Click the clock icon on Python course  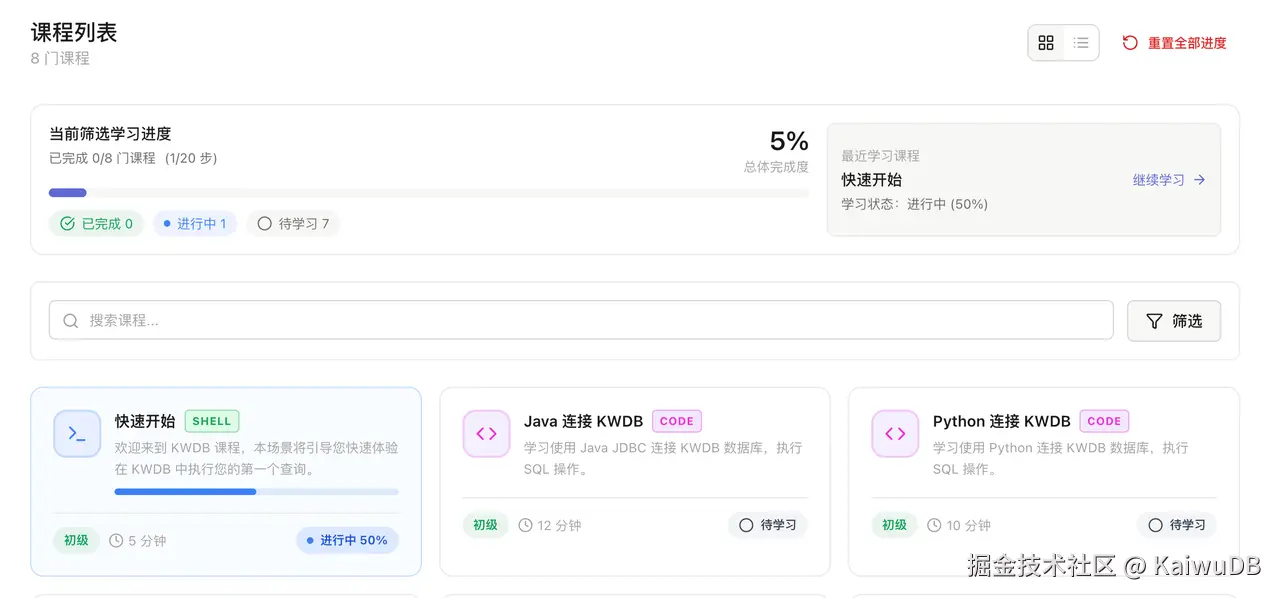pos(934,525)
